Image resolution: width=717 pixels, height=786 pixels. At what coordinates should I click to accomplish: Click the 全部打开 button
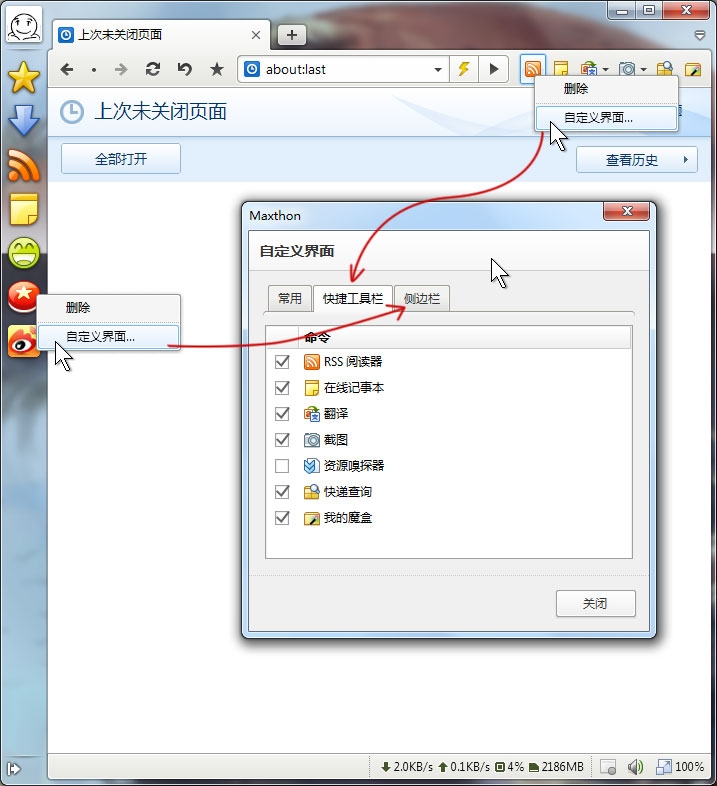(x=121, y=159)
